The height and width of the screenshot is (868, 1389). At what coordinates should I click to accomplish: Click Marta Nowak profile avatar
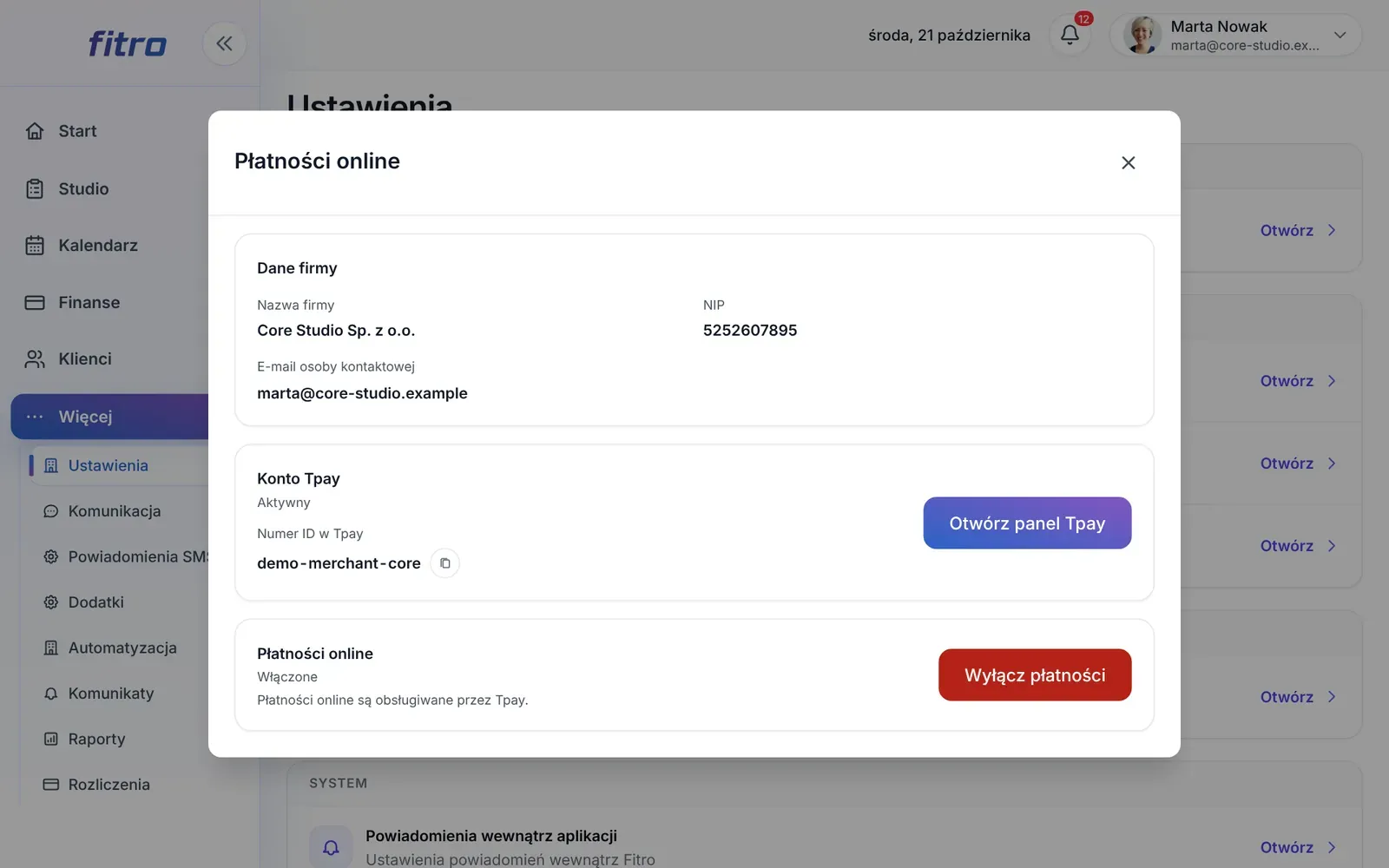click(x=1142, y=36)
